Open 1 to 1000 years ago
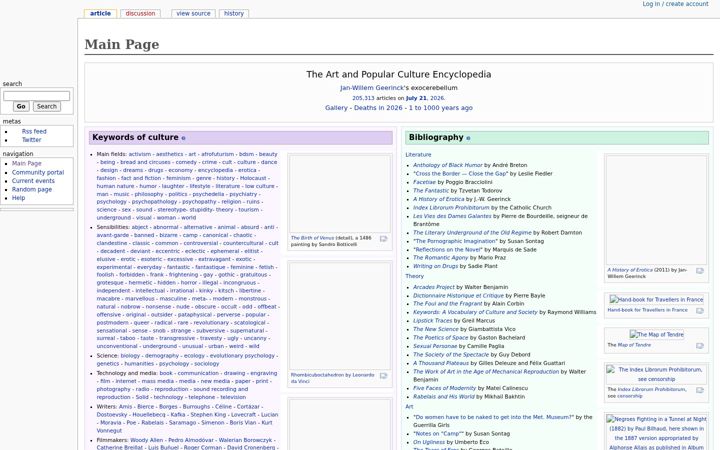720x450 pixels. coord(441,108)
